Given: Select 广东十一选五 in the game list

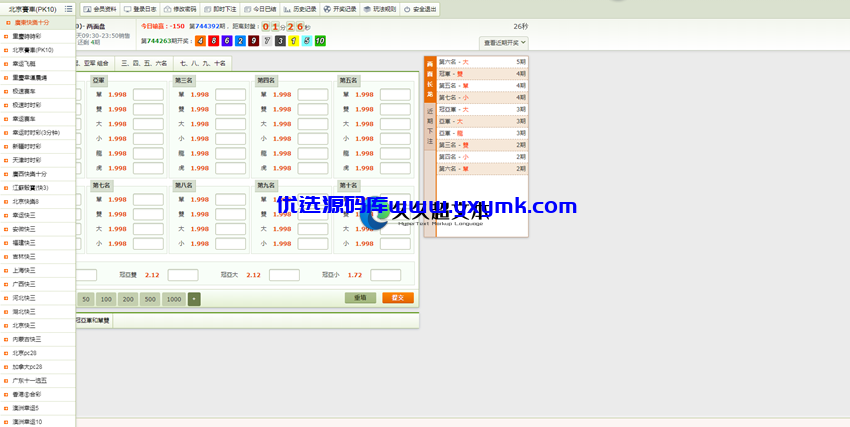Looking at the screenshot, I should 38,380.
